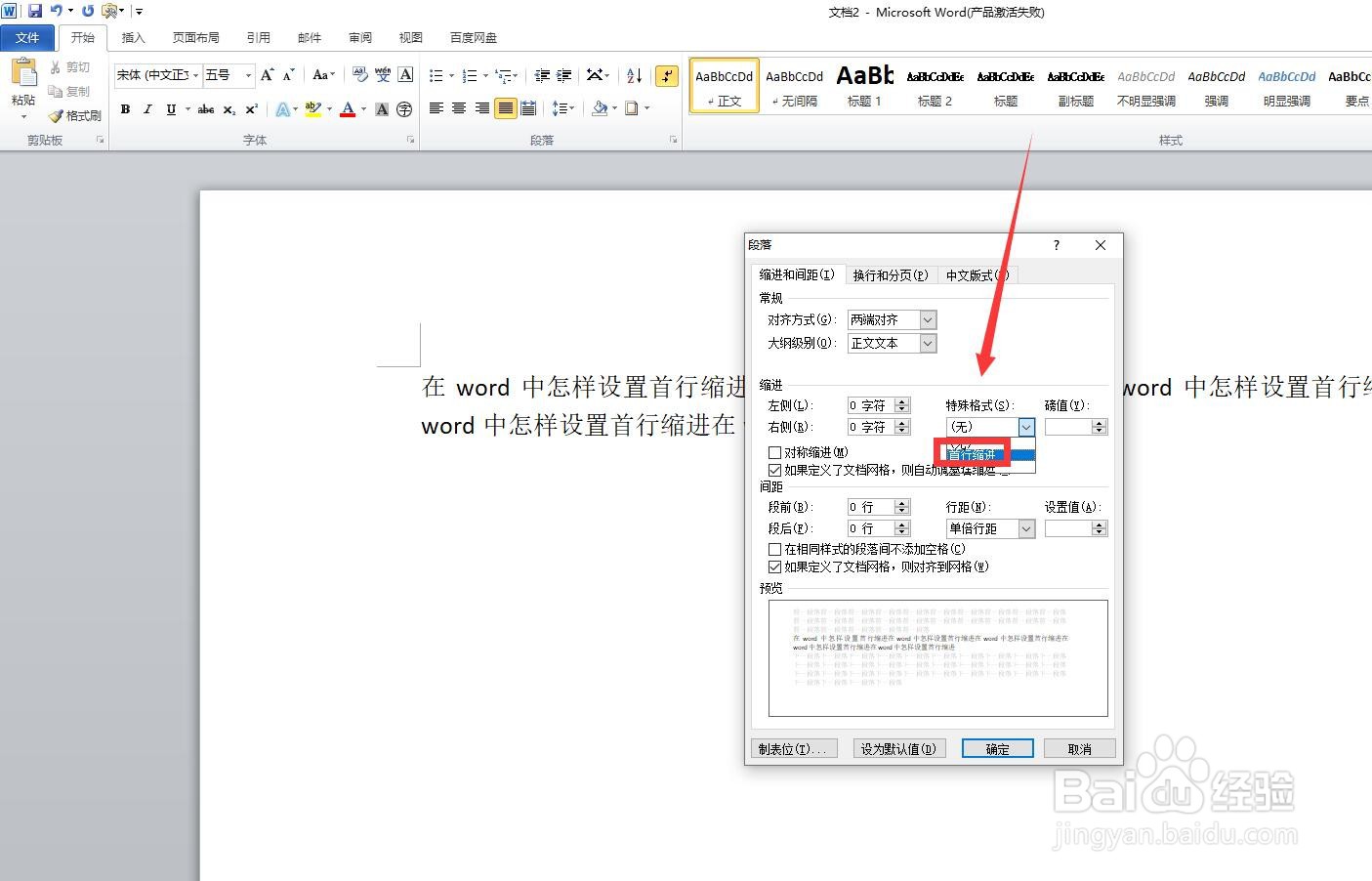Open the 插入 ribbon tab
This screenshot has height=881, width=1372.
pos(133,37)
